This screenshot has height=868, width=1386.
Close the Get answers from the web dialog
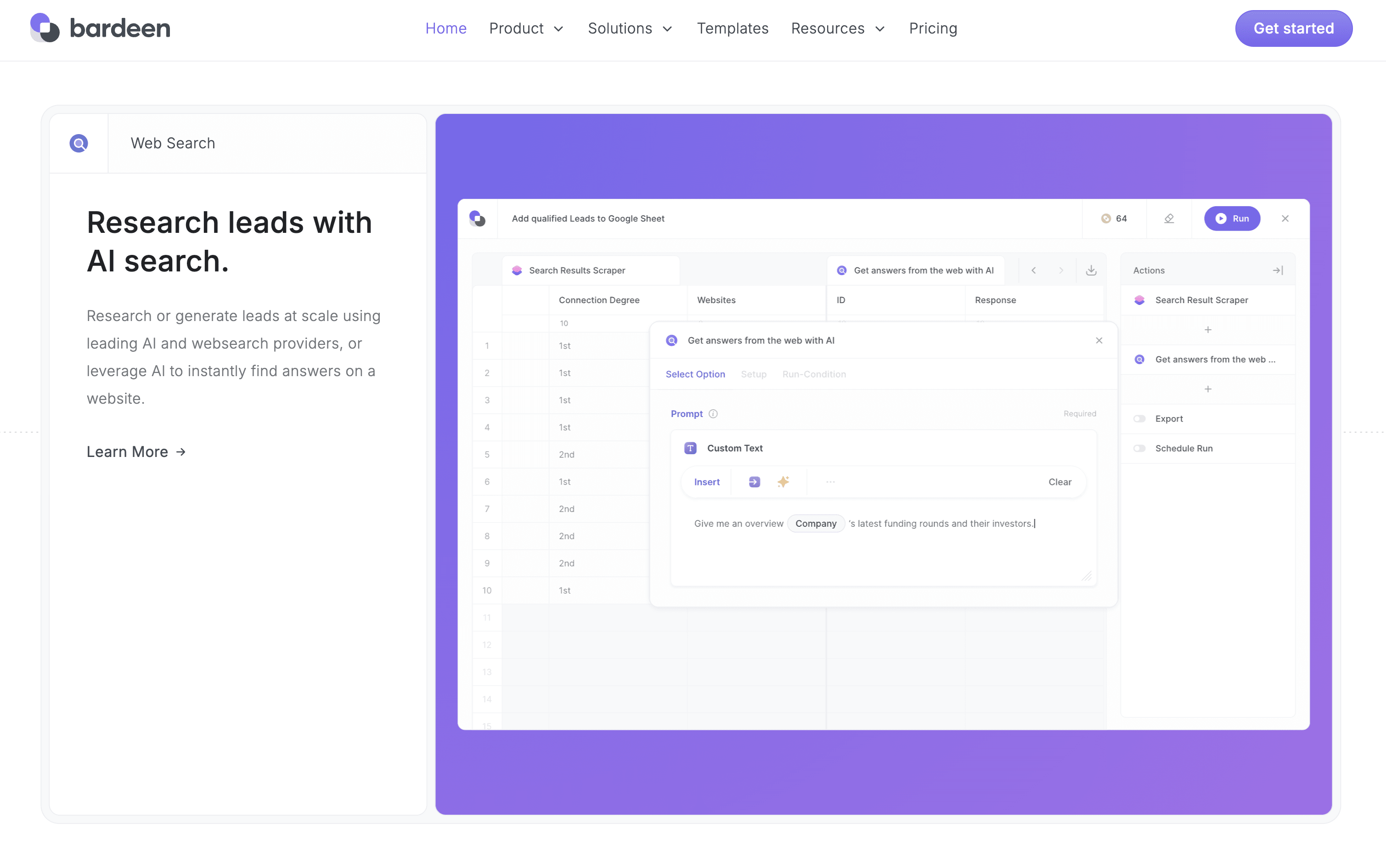click(1099, 340)
